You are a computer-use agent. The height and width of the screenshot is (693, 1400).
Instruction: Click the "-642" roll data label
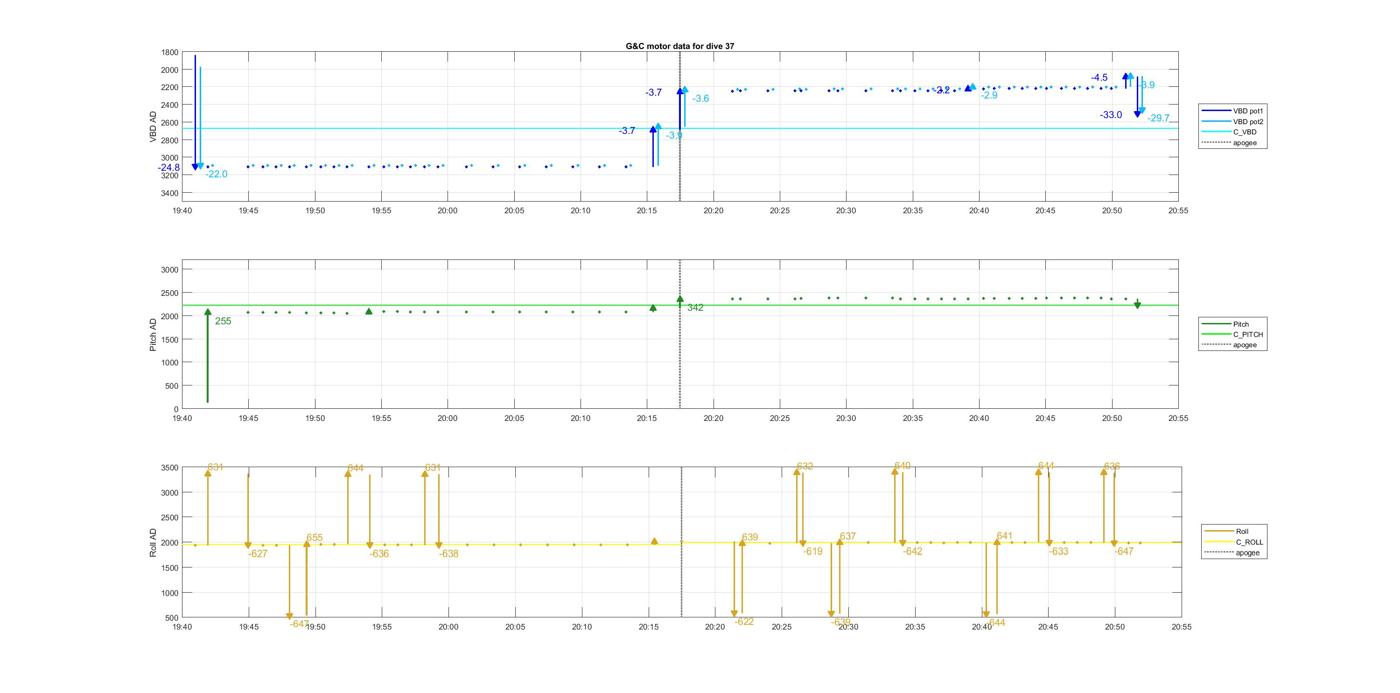[x=913, y=551]
